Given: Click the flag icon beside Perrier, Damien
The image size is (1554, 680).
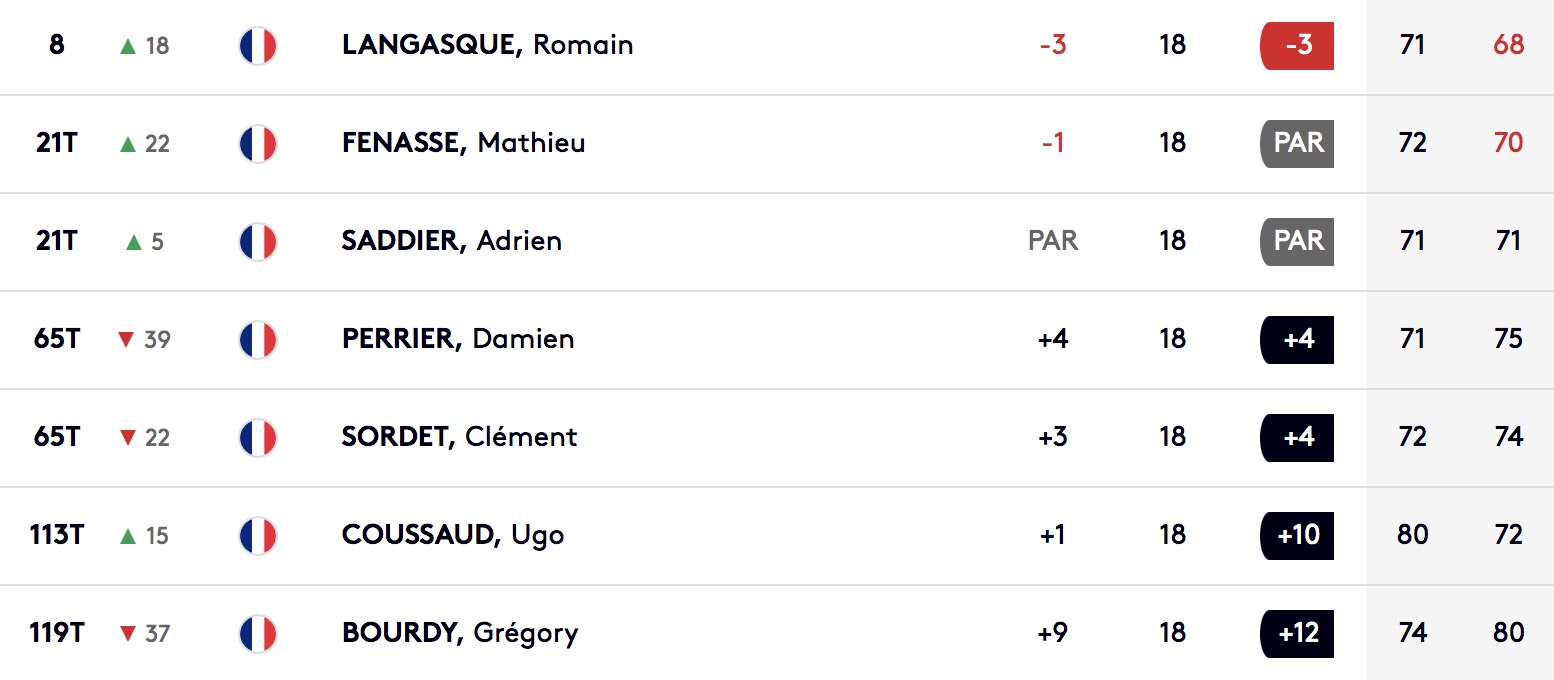Looking at the screenshot, I should (258, 340).
